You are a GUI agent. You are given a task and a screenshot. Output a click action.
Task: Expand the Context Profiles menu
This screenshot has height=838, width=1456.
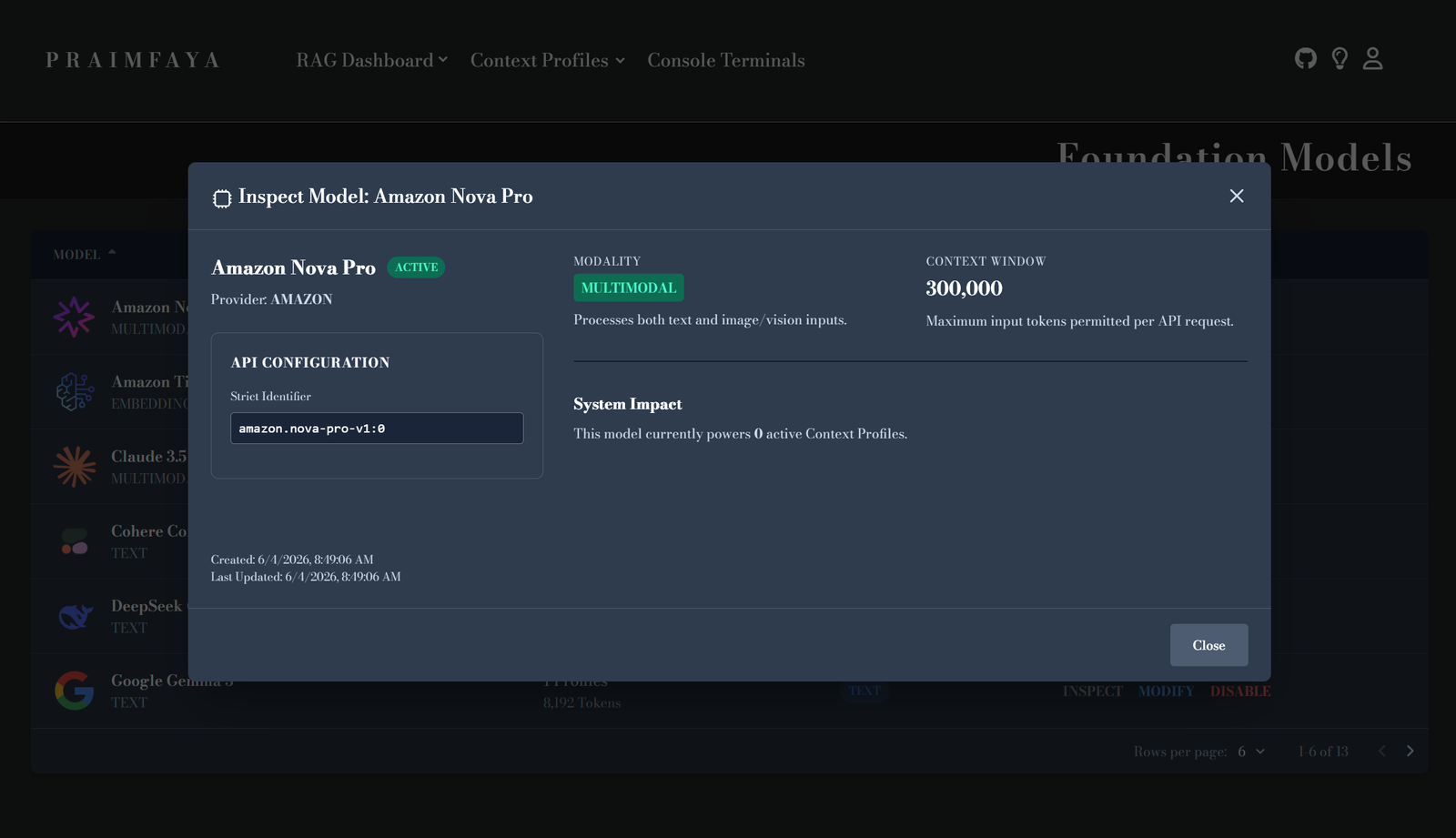(x=547, y=60)
